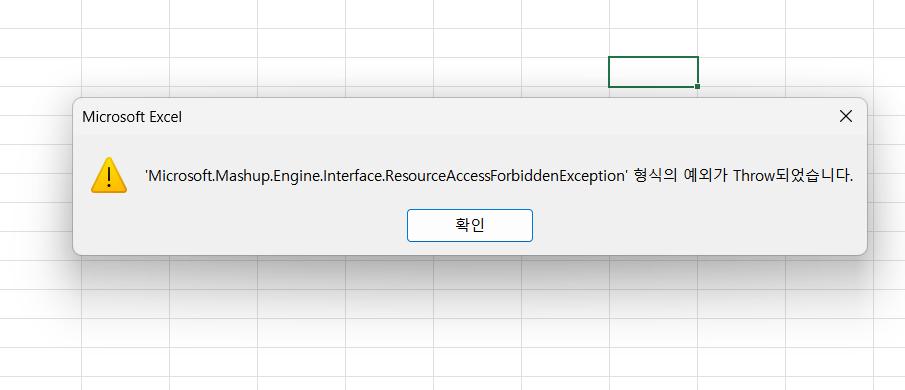Click the ResourceAccessForbiddenException error message text
Screen dimensions: 905x390
coord(499,176)
